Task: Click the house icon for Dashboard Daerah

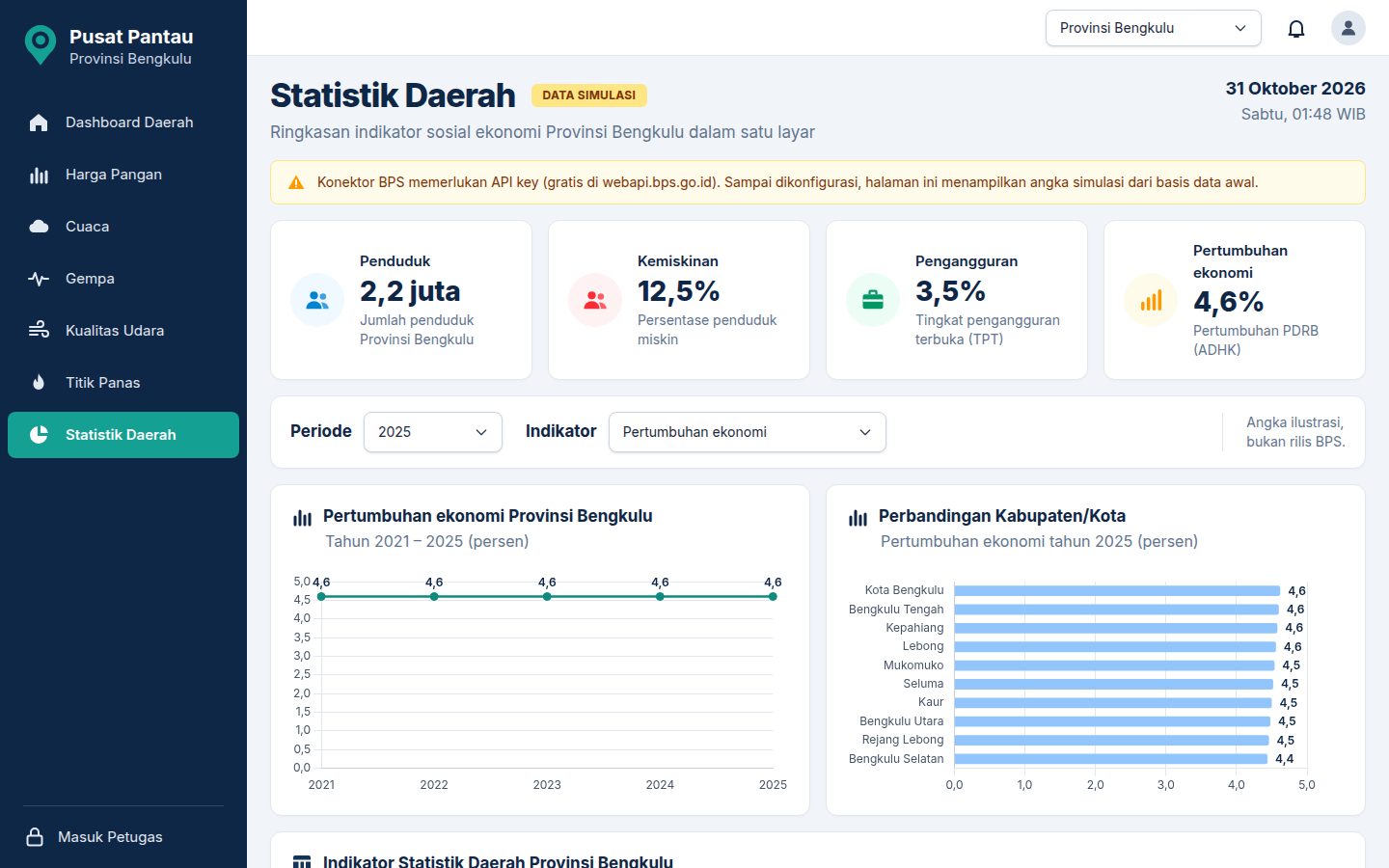Action: point(39,122)
